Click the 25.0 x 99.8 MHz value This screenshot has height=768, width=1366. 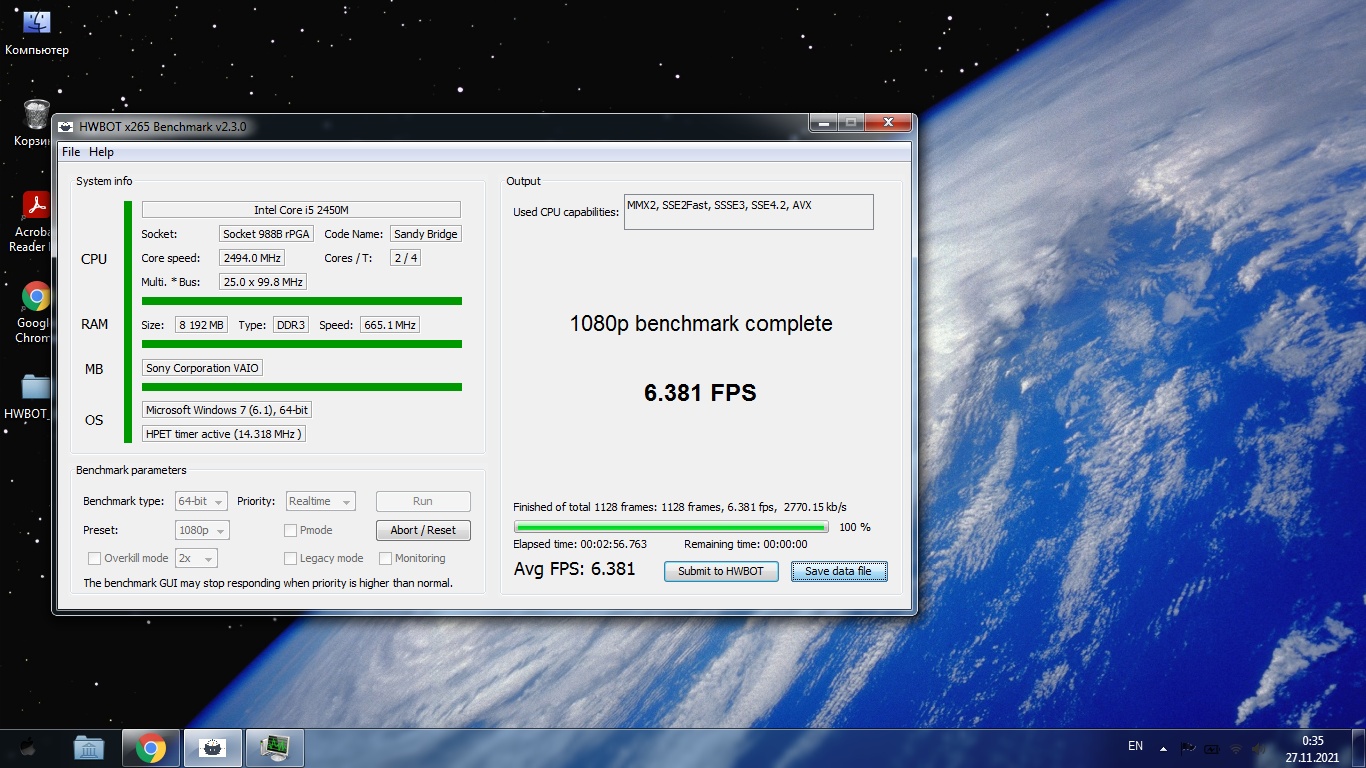[263, 282]
